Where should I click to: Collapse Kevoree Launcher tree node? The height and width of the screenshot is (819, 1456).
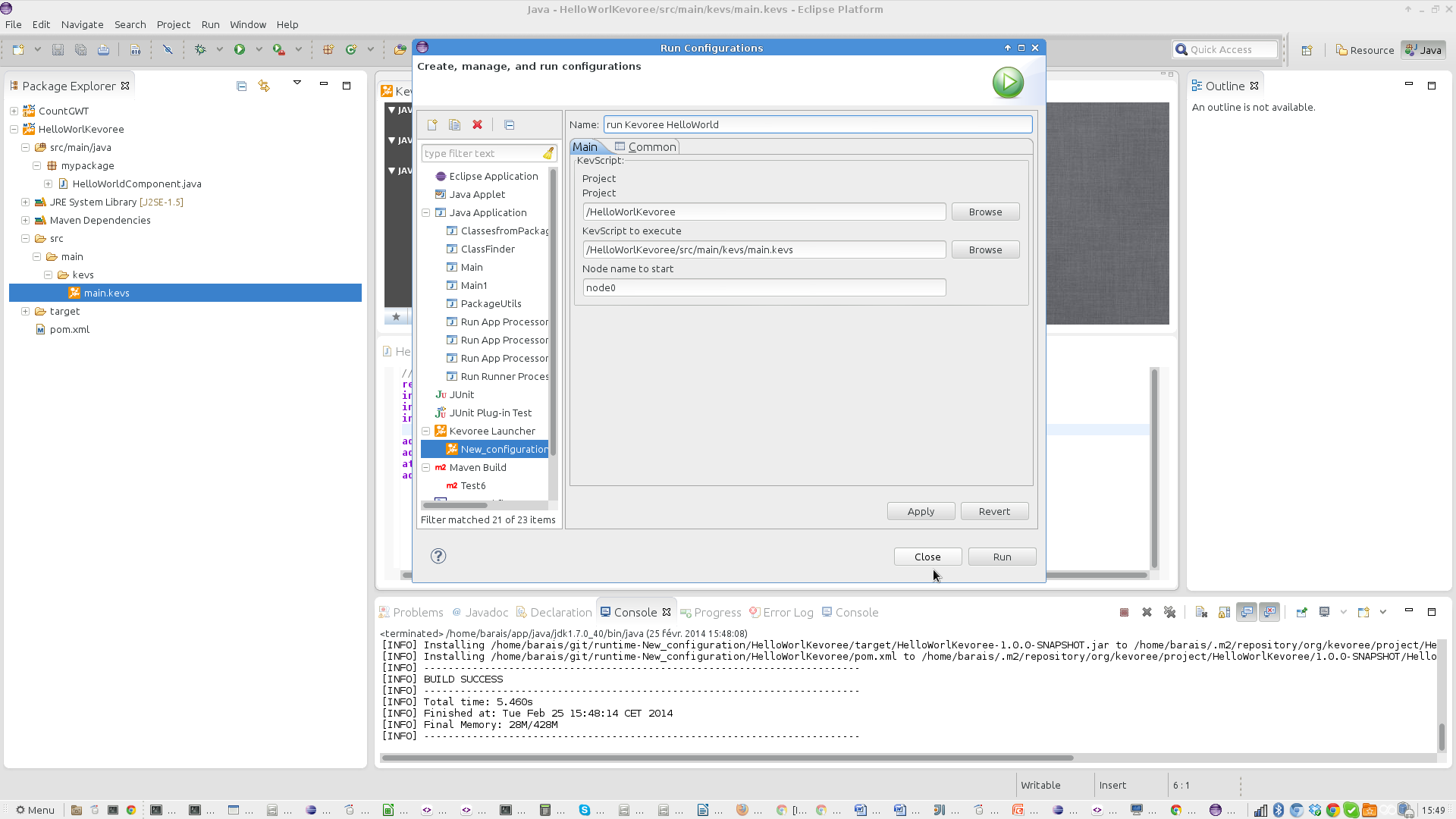(426, 431)
